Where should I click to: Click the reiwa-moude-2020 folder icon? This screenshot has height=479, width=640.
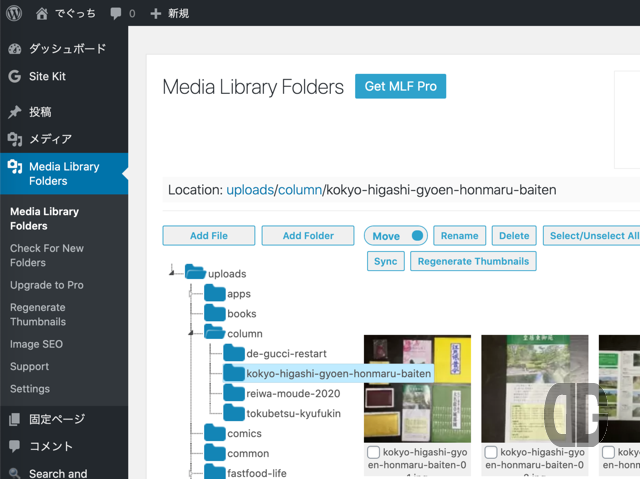click(234, 393)
